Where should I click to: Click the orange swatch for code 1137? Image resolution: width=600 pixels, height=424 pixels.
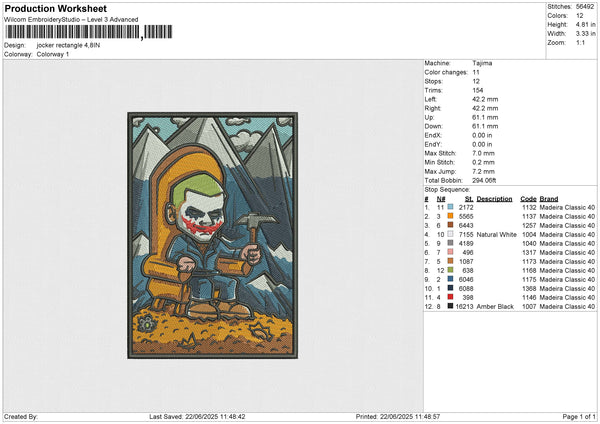click(450, 216)
